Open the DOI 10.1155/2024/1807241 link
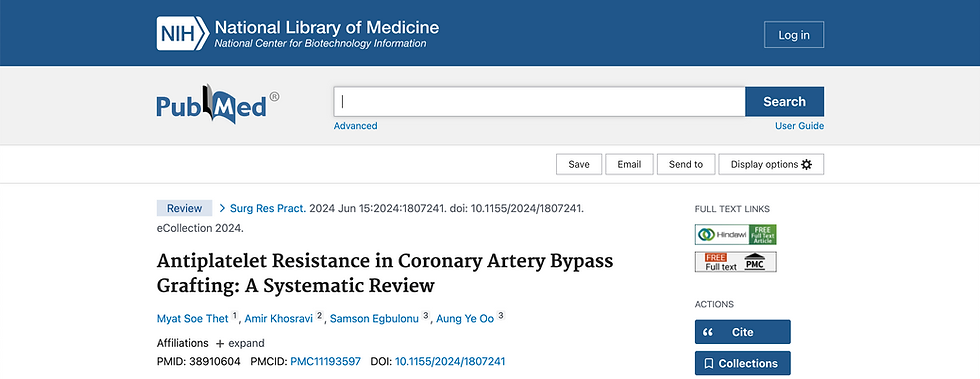980x379 pixels. [x=450, y=361]
